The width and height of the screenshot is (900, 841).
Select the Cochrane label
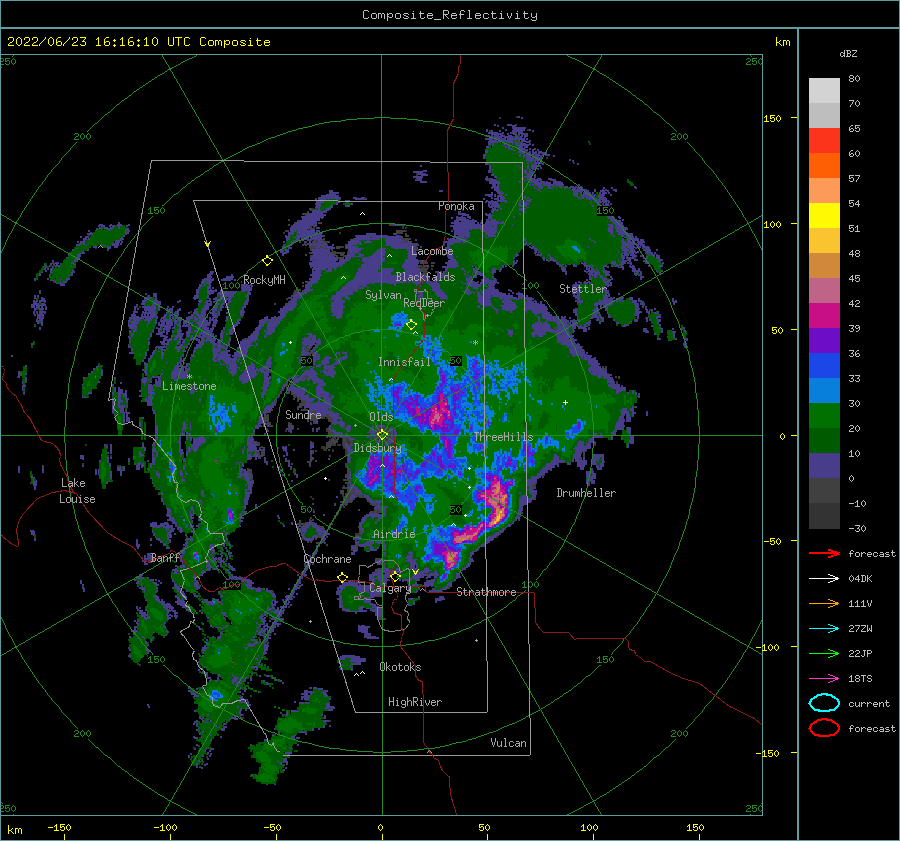(327, 559)
